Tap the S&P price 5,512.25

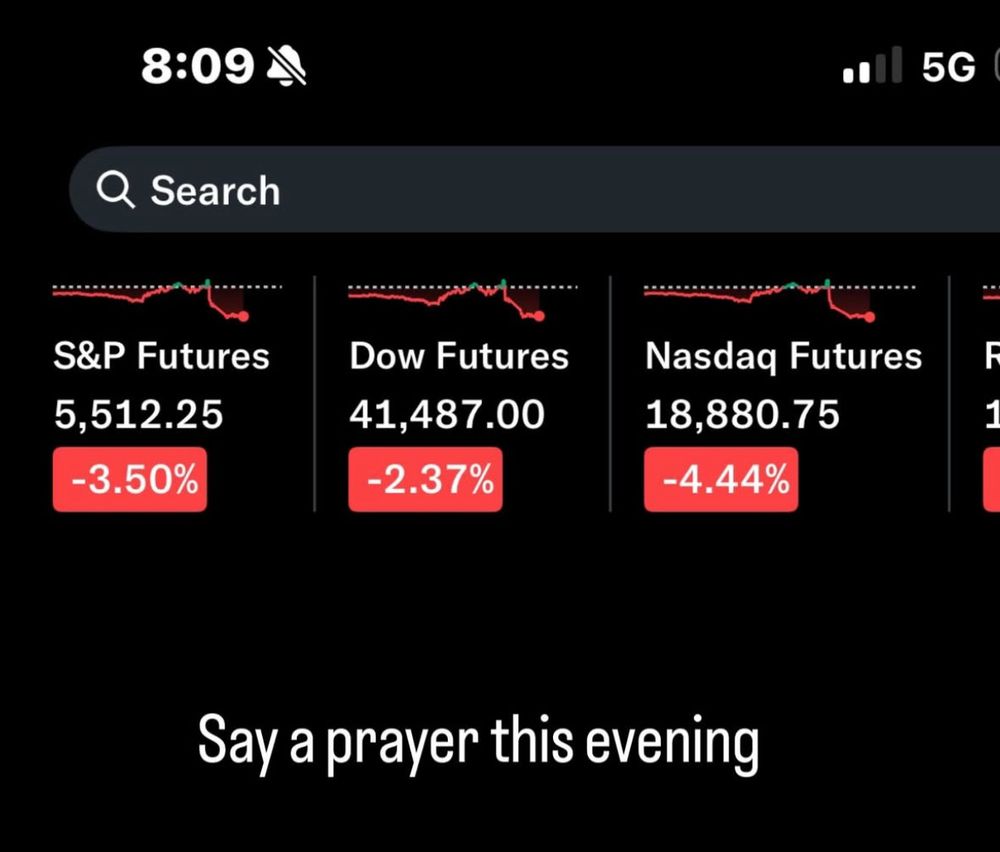138,415
